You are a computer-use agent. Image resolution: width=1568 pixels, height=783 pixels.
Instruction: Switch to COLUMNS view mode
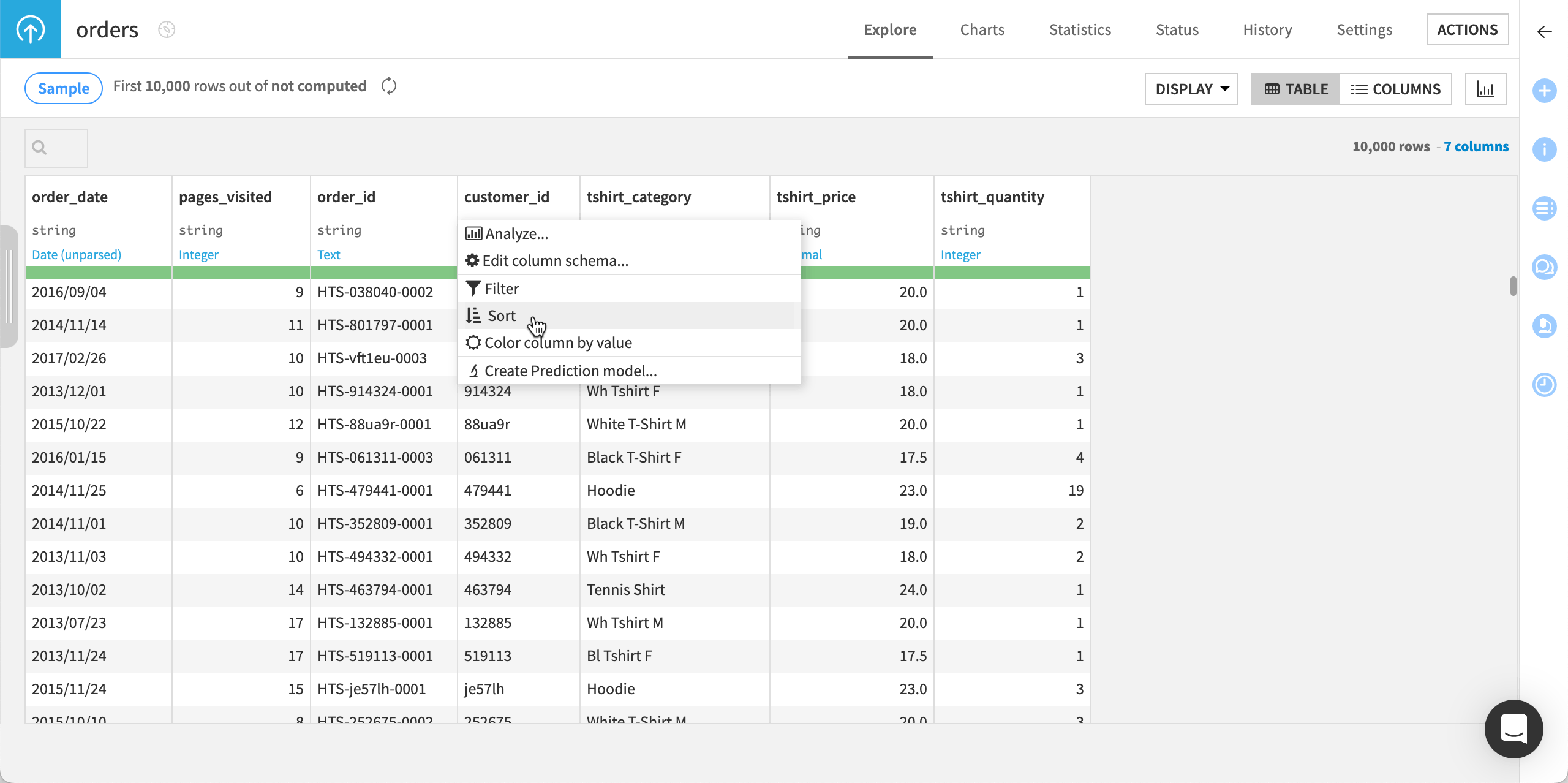pyautogui.click(x=1397, y=88)
